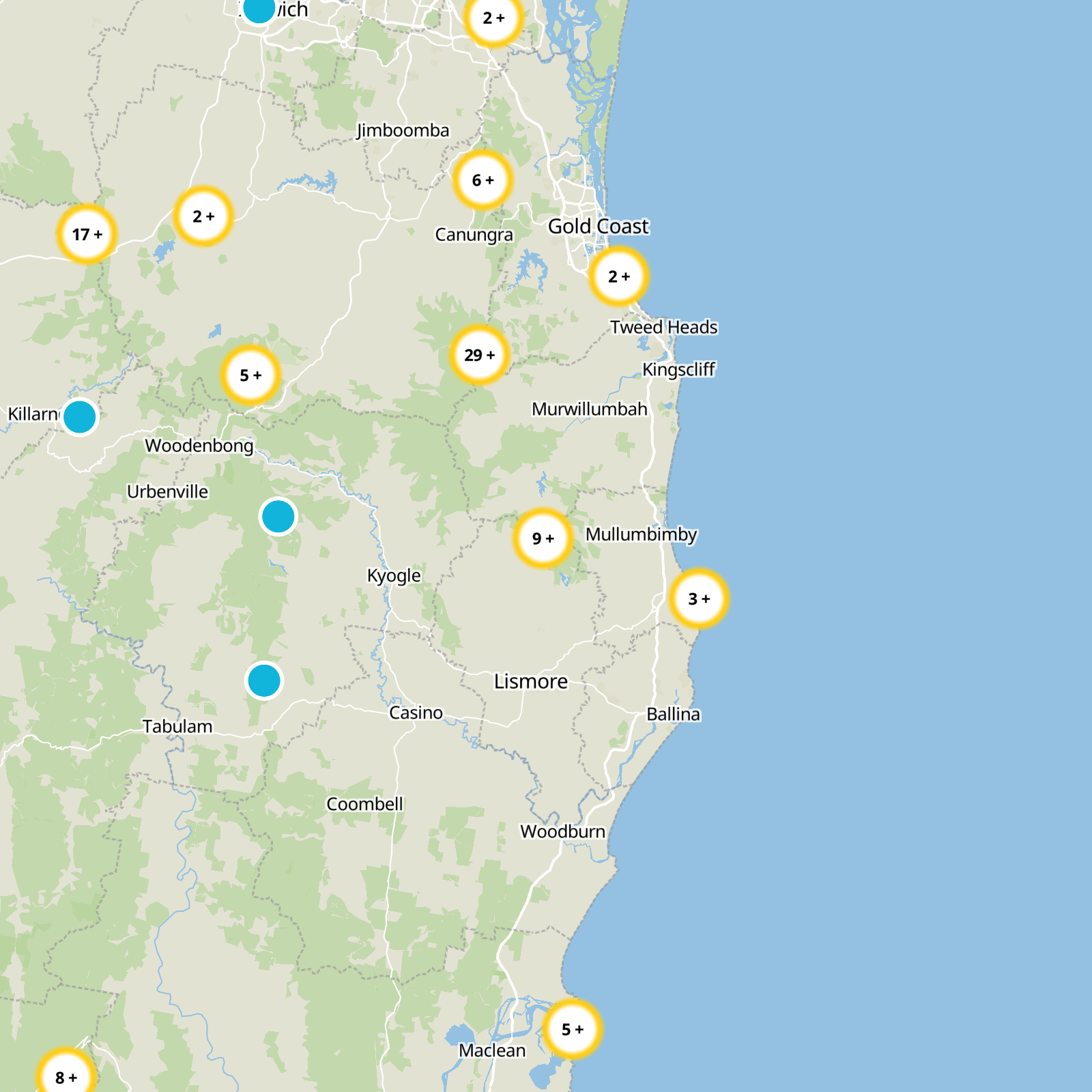Select the 17+ cluster marker on the west
Screen dimensions: 1092x1092
pos(86,233)
